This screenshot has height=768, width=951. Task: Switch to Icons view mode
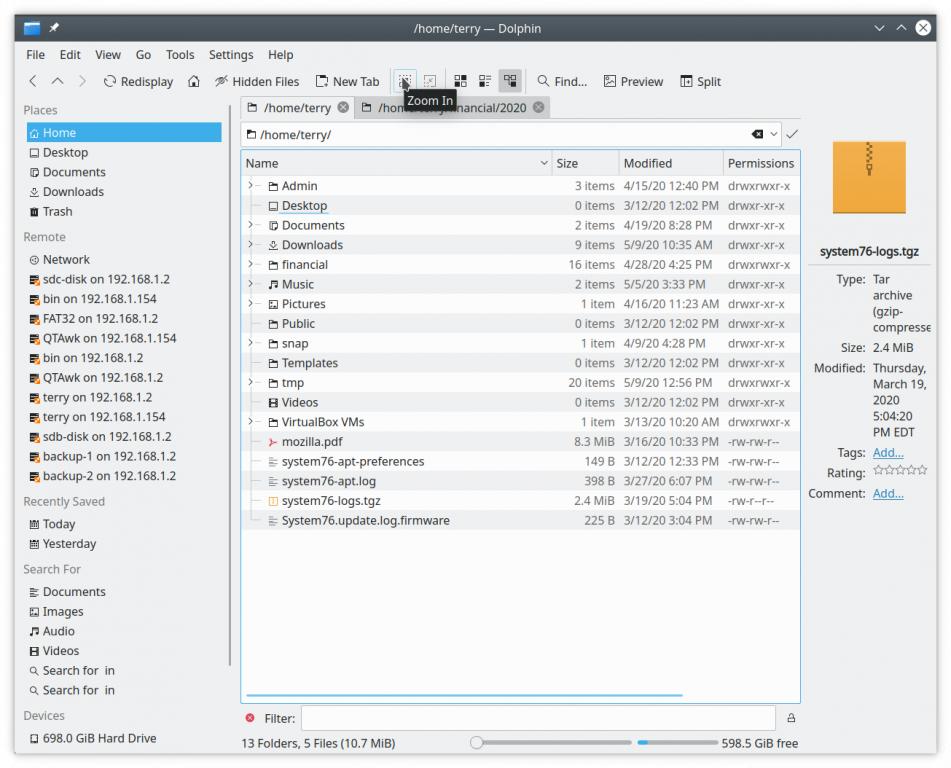pyautogui.click(x=461, y=82)
